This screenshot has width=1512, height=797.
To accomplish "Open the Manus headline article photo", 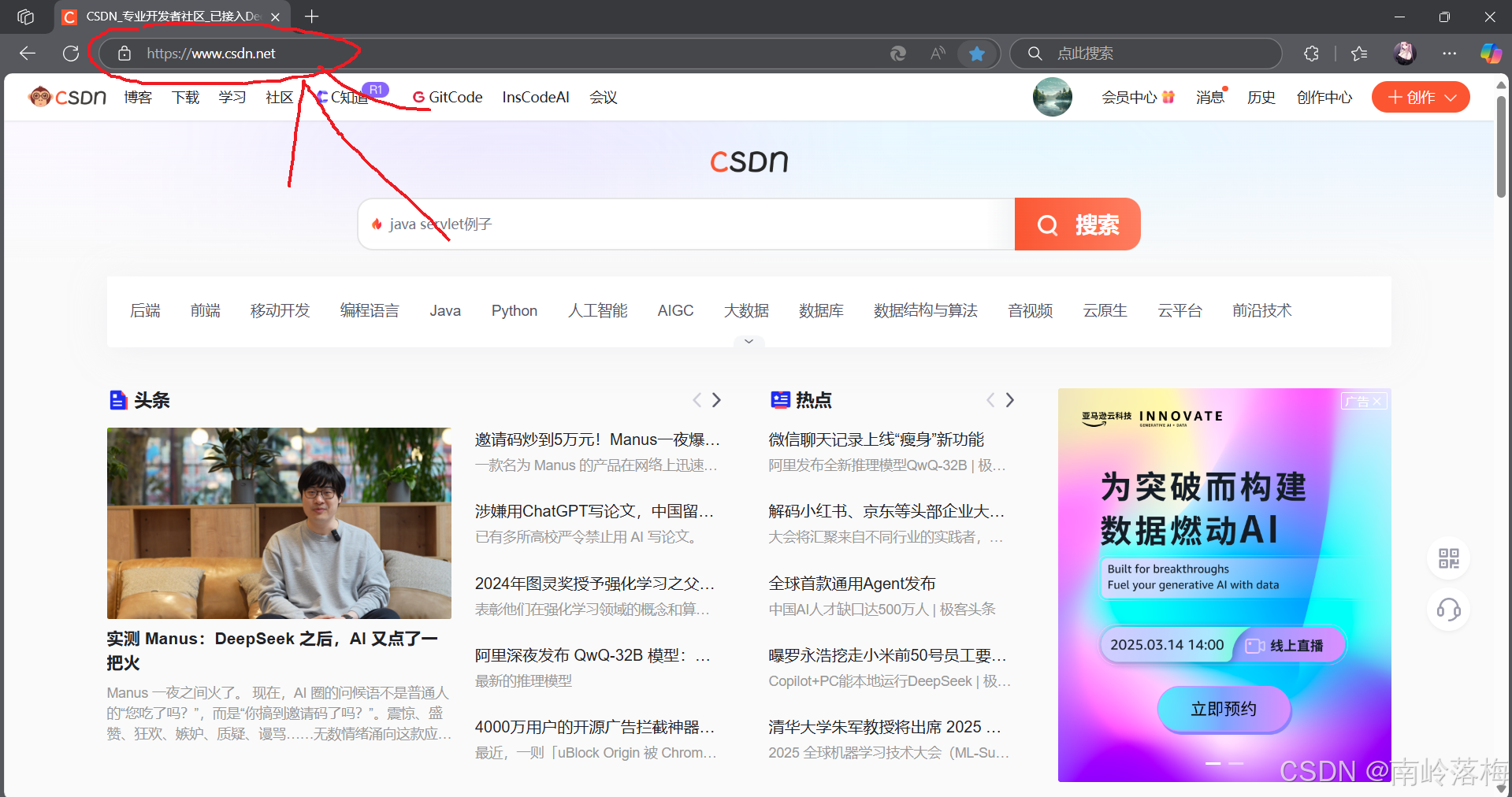I will click(x=279, y=523).
